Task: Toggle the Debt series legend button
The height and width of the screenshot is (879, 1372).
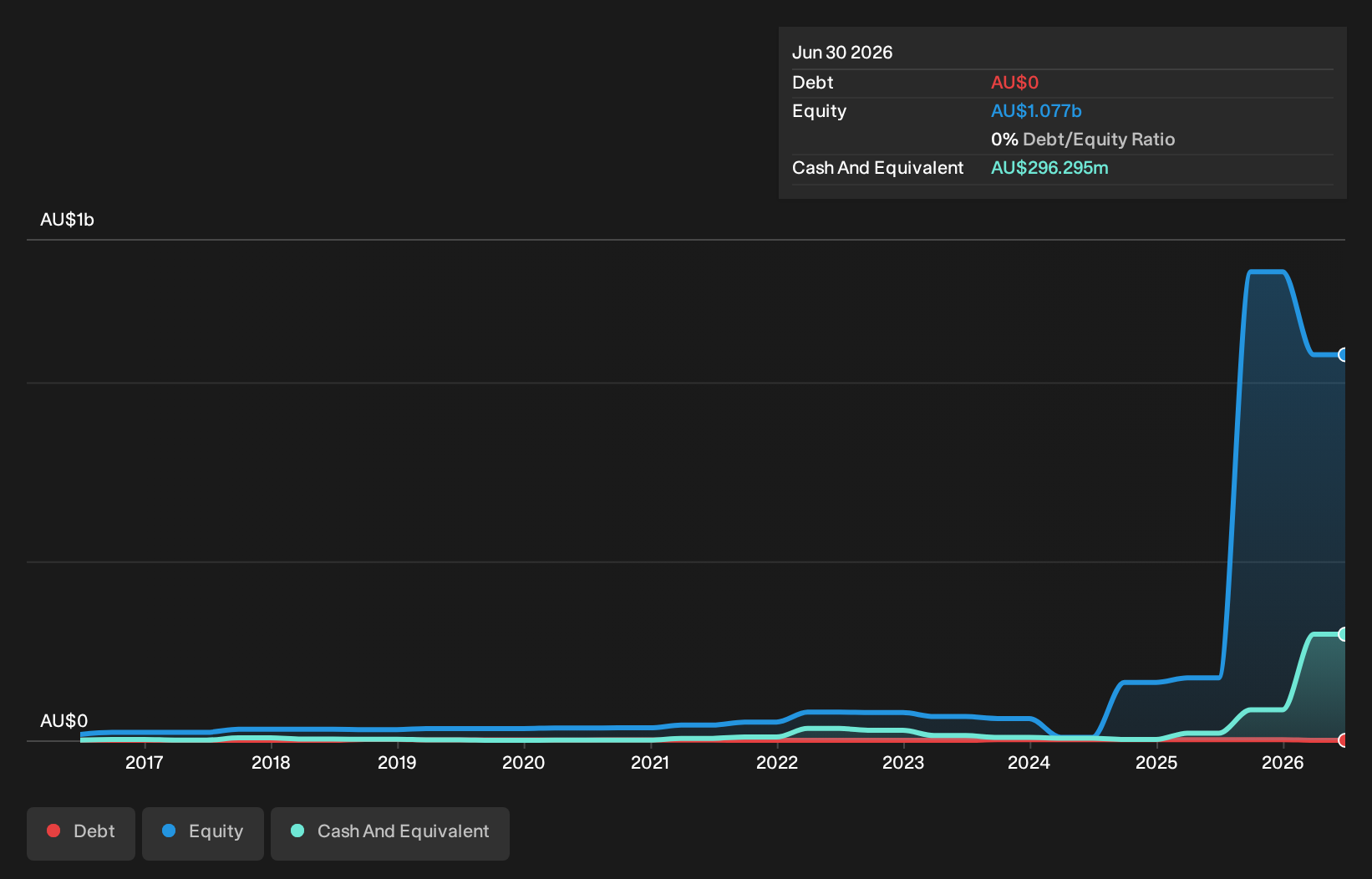Action: point(81,833)
